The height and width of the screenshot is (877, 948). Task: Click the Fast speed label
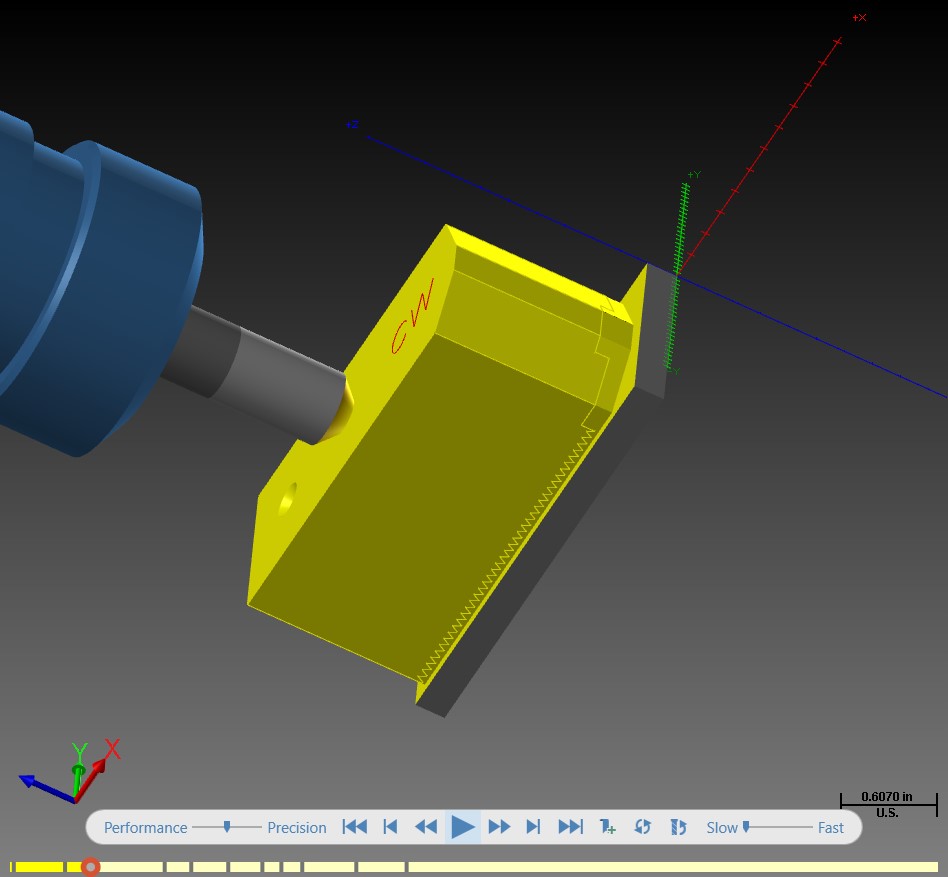coord(831,827)
